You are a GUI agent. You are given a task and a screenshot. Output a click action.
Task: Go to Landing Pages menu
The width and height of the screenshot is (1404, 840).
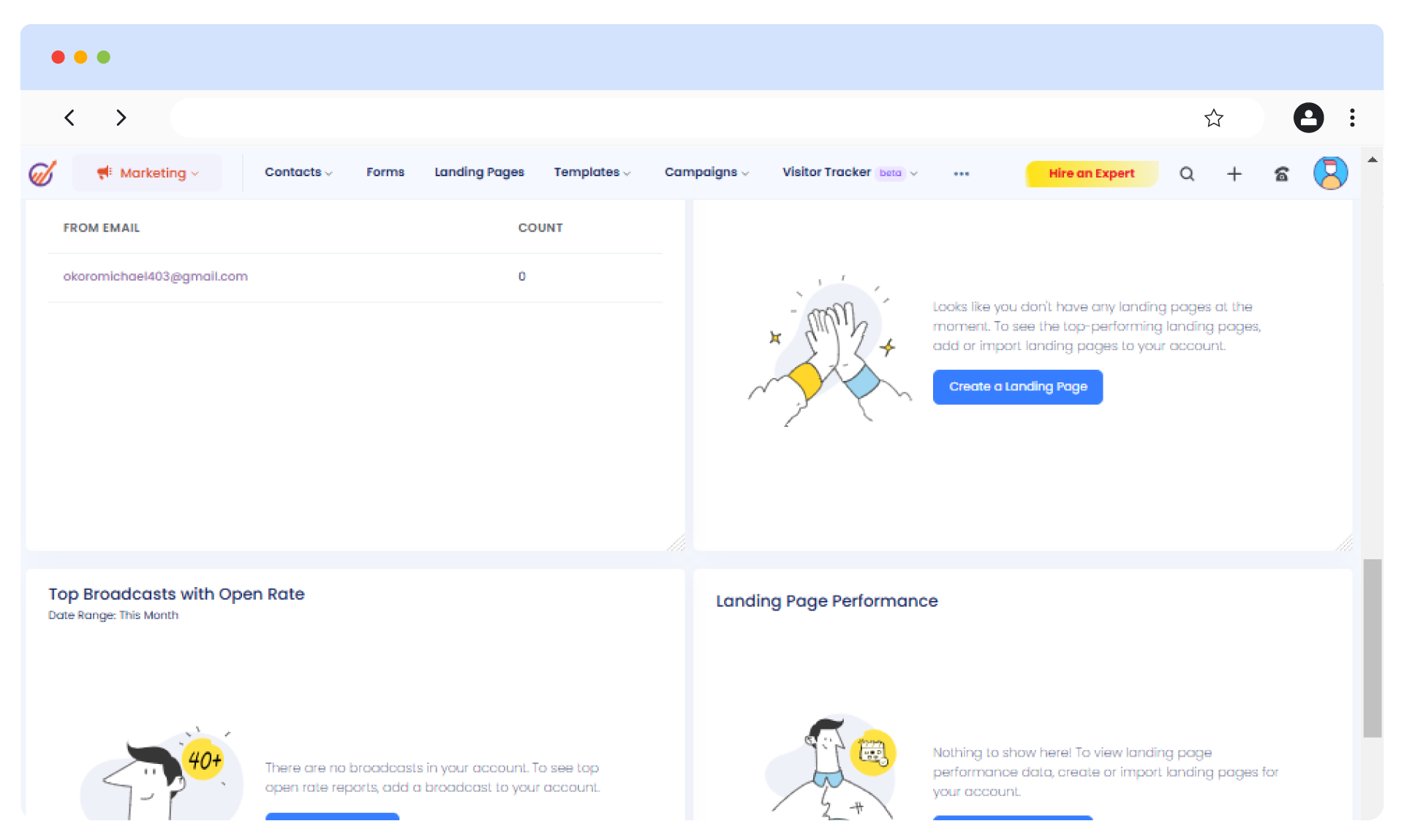pyautogui.click(x=479, y=173)
